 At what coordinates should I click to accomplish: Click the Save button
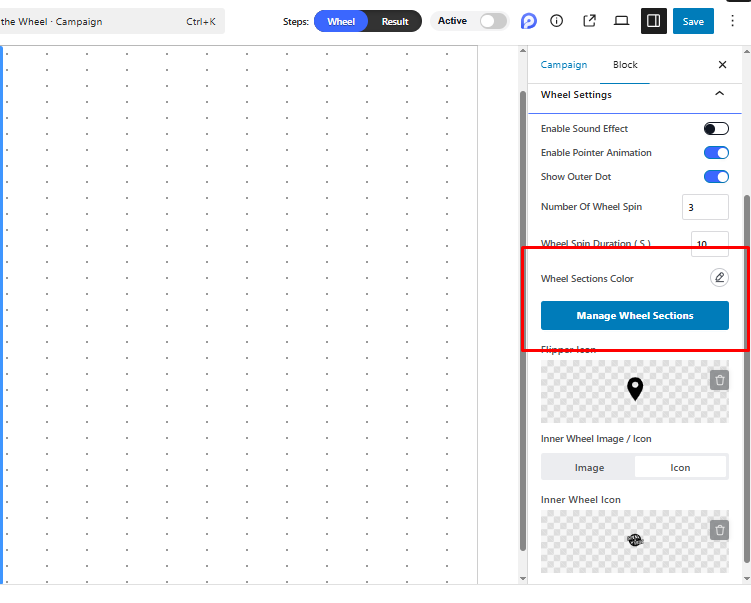point(693,21)
